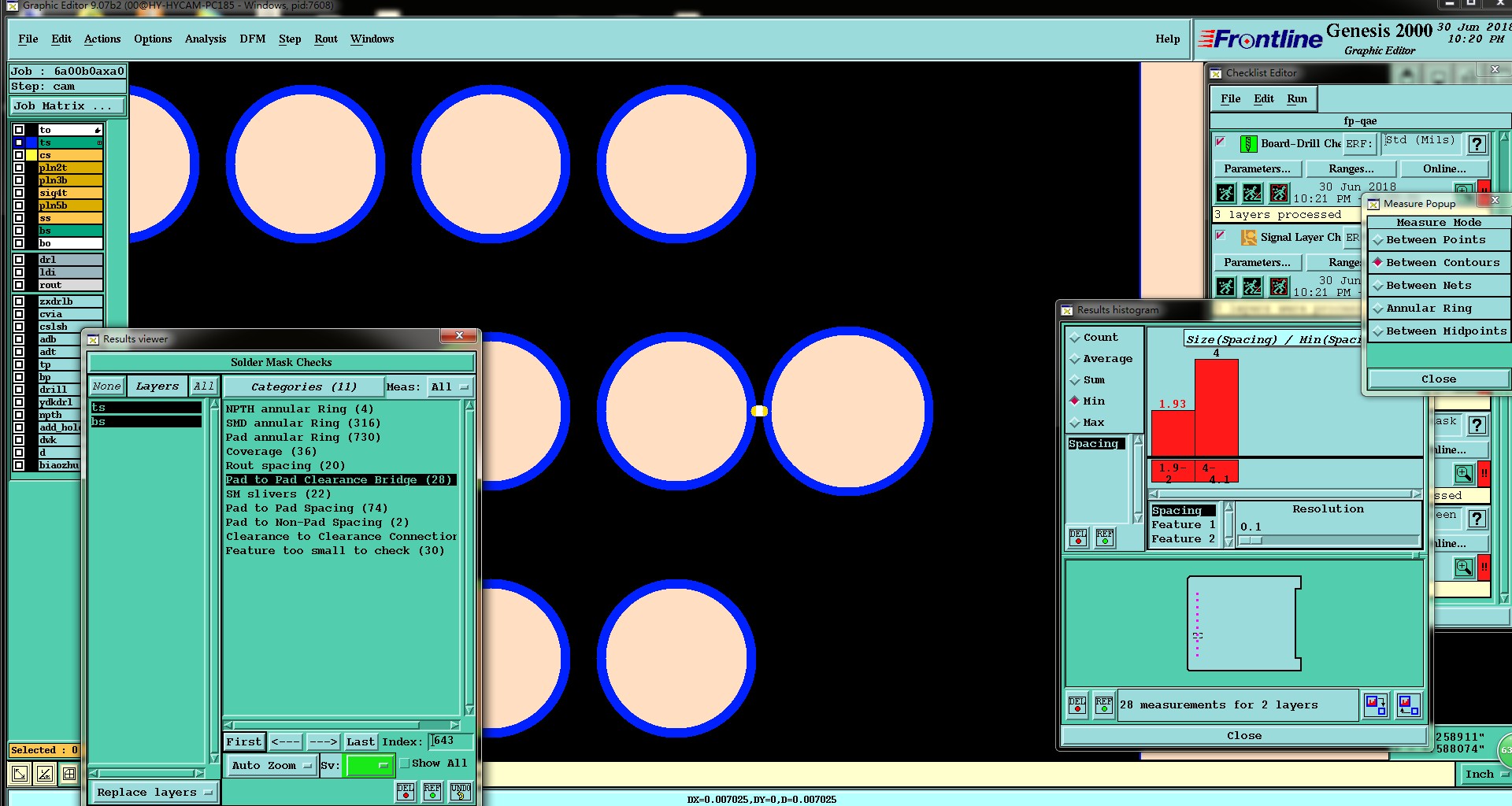Click second run icon under Board-Drill Checks
This screenshot has height=806, width=1512.
(1253, 193)
